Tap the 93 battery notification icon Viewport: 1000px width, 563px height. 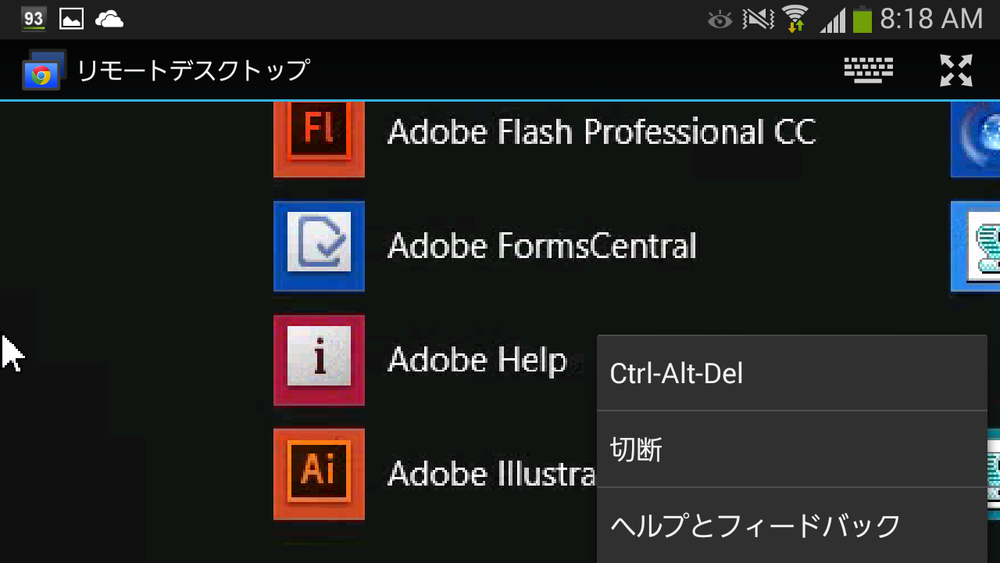33,19
